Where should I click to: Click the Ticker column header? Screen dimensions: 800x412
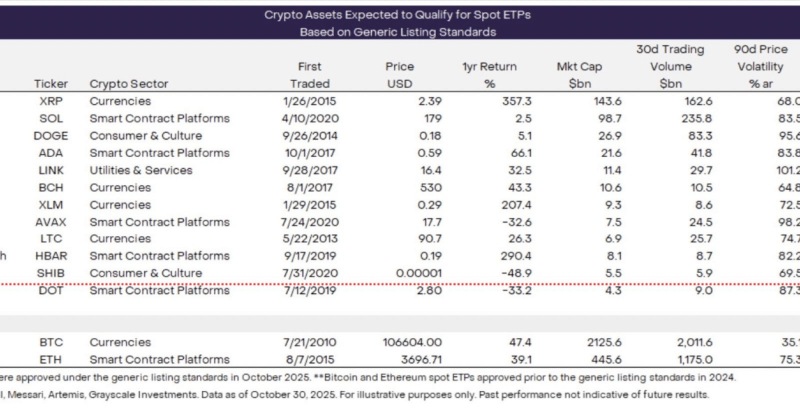coord(51,83)
